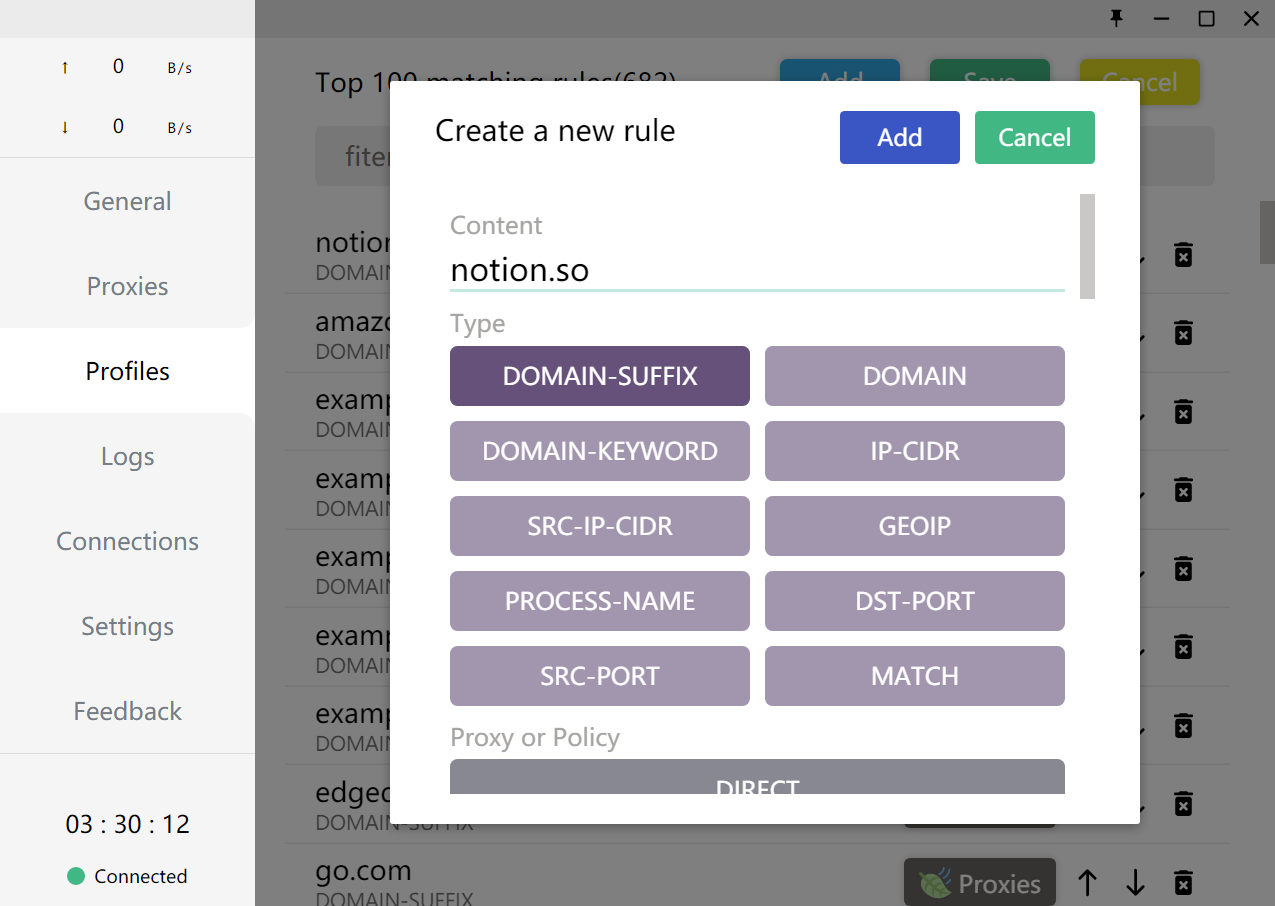Delete the go.com rule via its trash icon

pyautogui.click(x=1183, y=882)
